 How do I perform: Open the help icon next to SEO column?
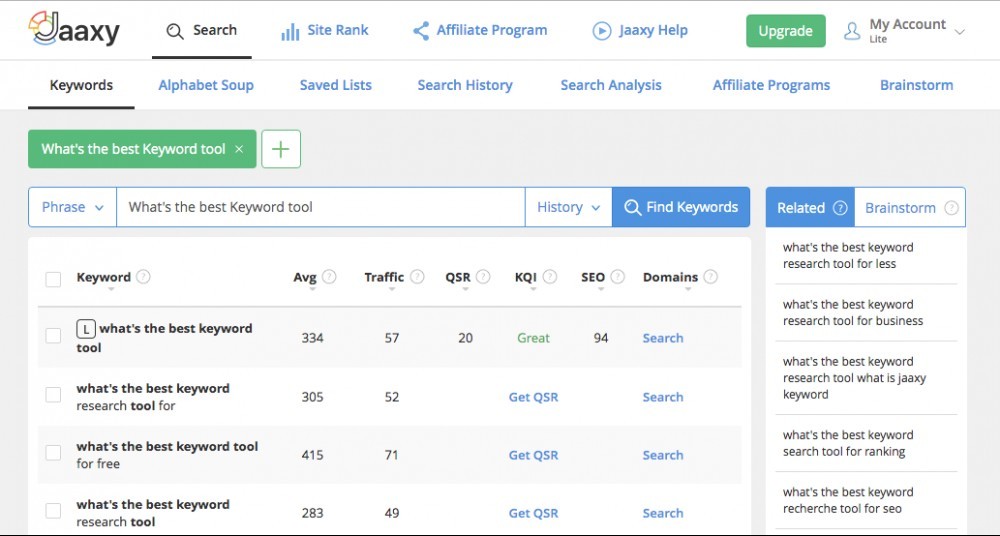pyautogui.click(x=617, y=277)
